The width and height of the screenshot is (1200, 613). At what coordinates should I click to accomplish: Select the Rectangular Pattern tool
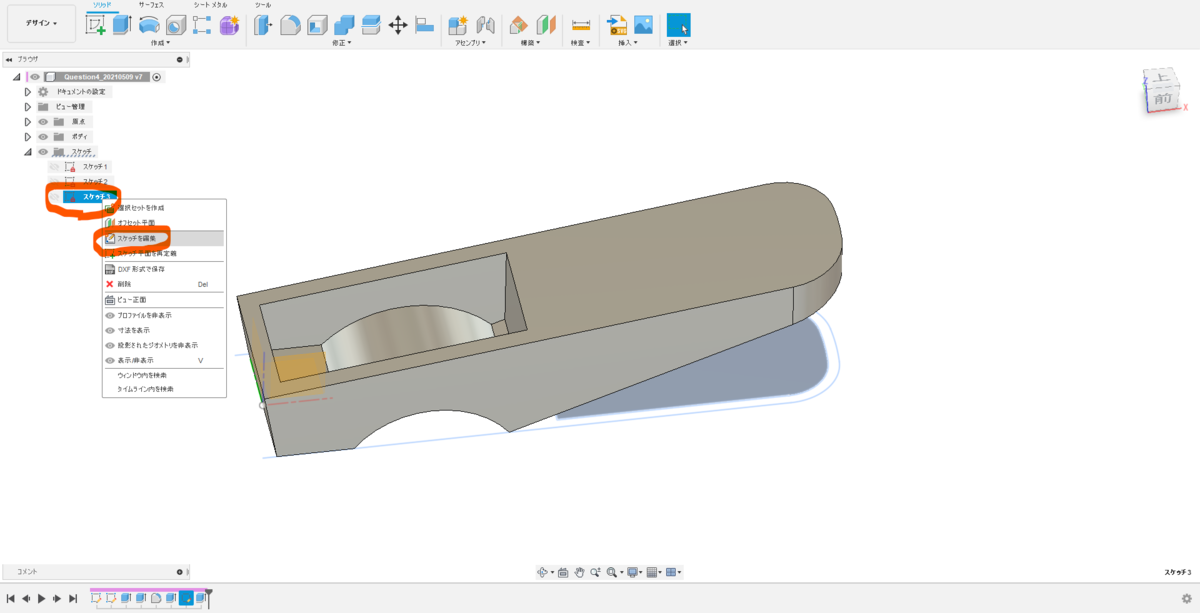[x=202, y=25]
